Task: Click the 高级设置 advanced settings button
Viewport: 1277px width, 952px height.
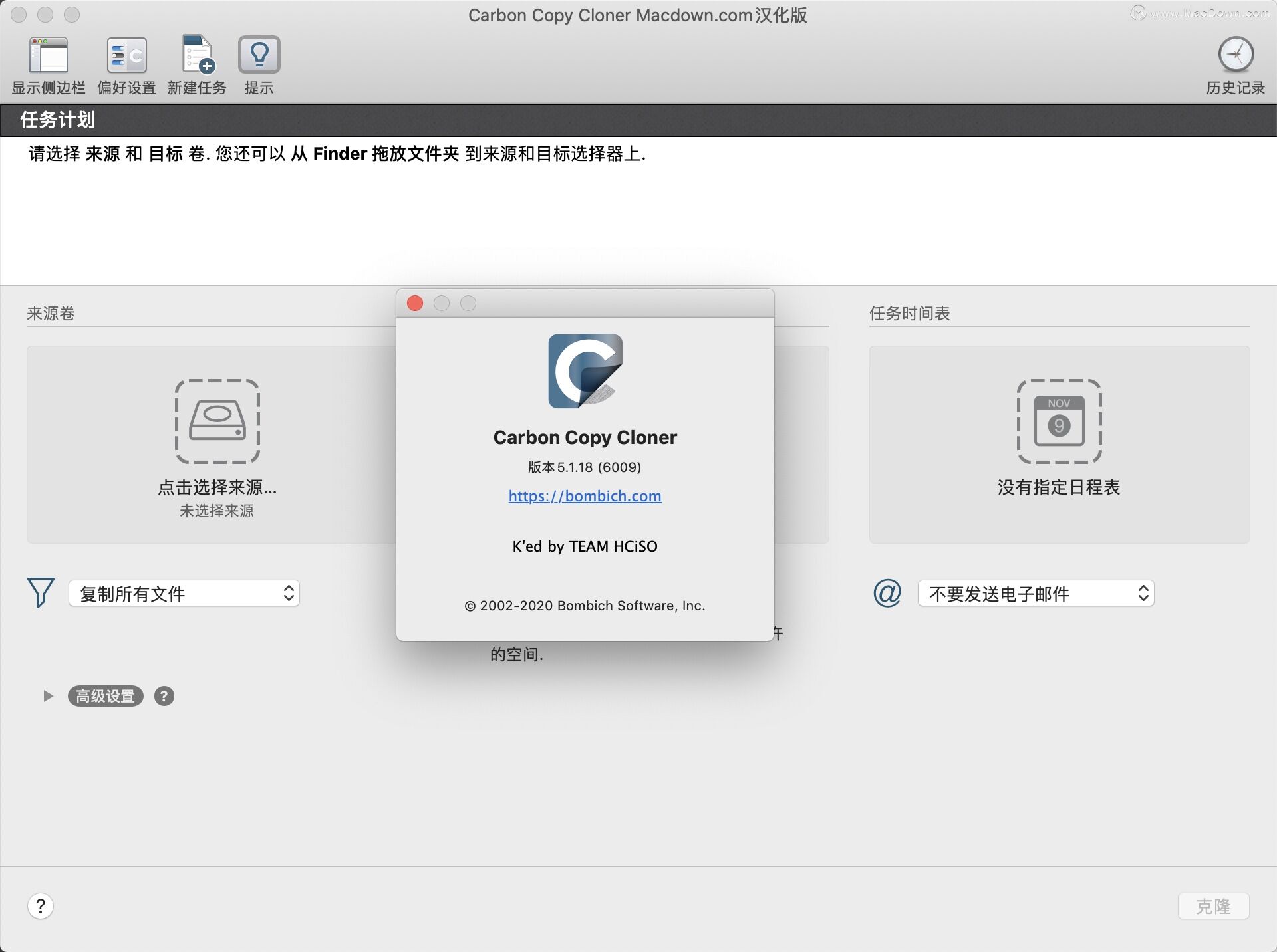Action: [x=105, y=696]
